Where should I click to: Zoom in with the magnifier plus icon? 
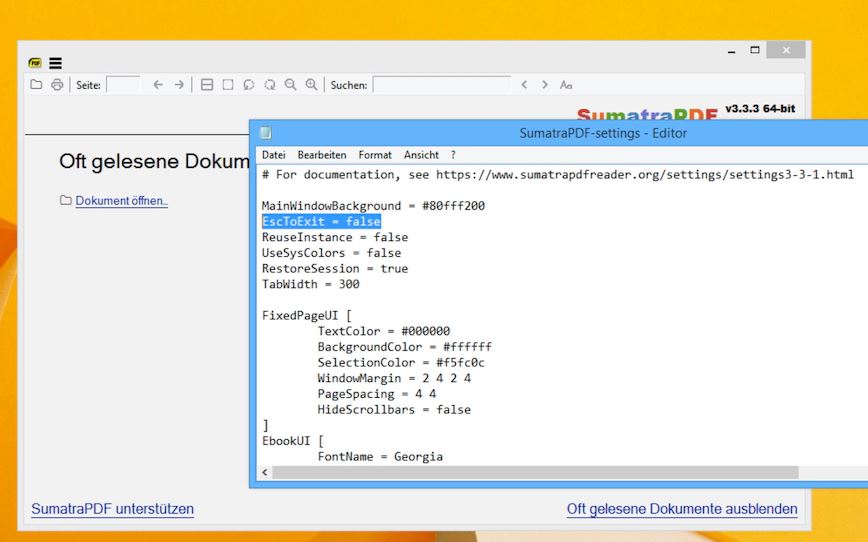[312, 85]
